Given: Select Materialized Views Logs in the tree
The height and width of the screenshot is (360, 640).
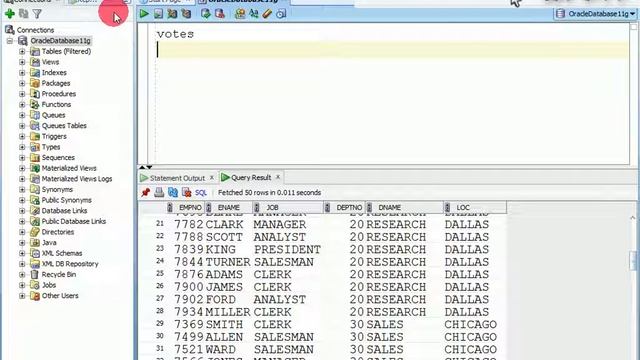Looking at the screenshot, I should pos(77,179).
